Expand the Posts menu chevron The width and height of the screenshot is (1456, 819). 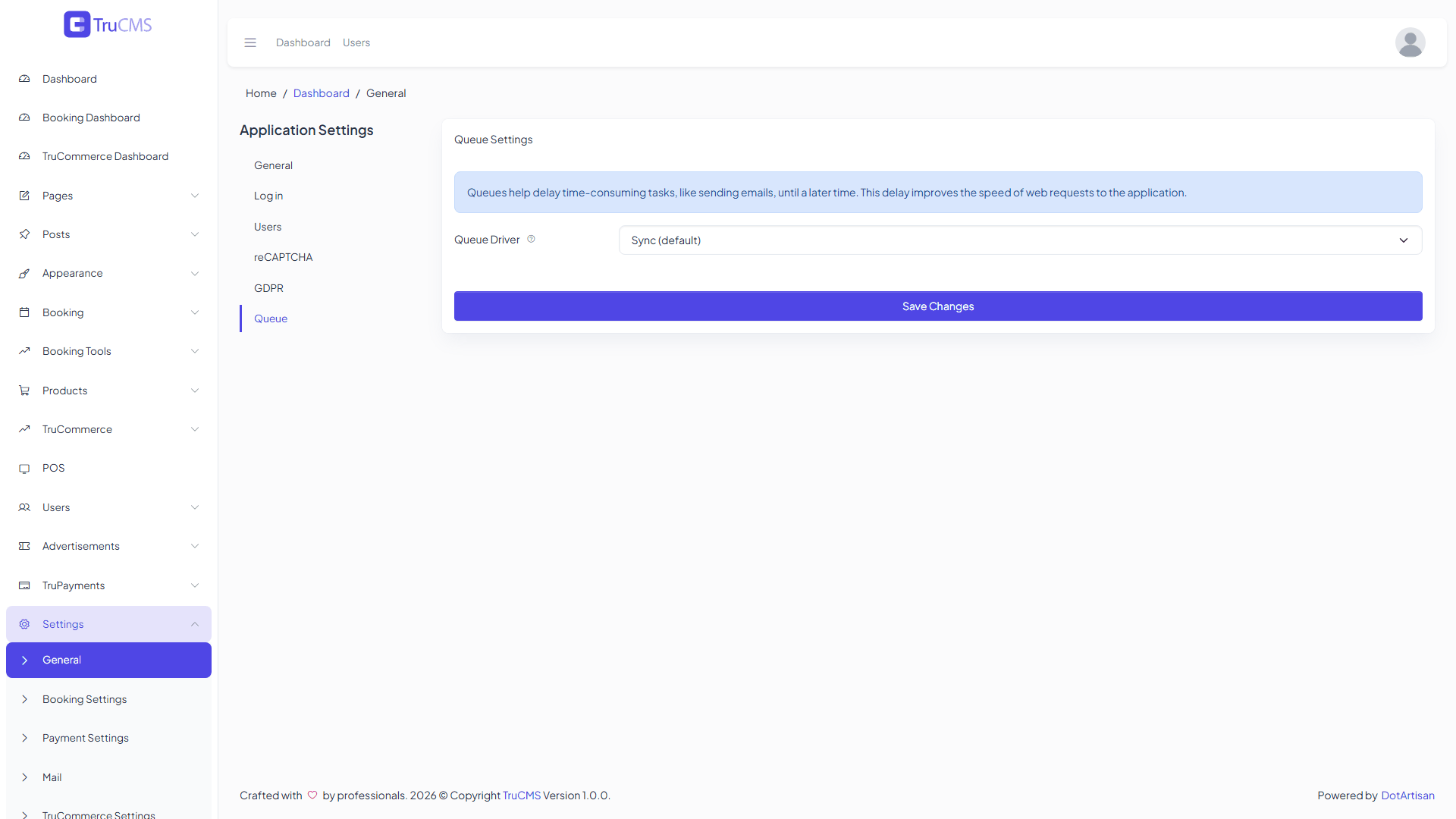click(195, 234)
